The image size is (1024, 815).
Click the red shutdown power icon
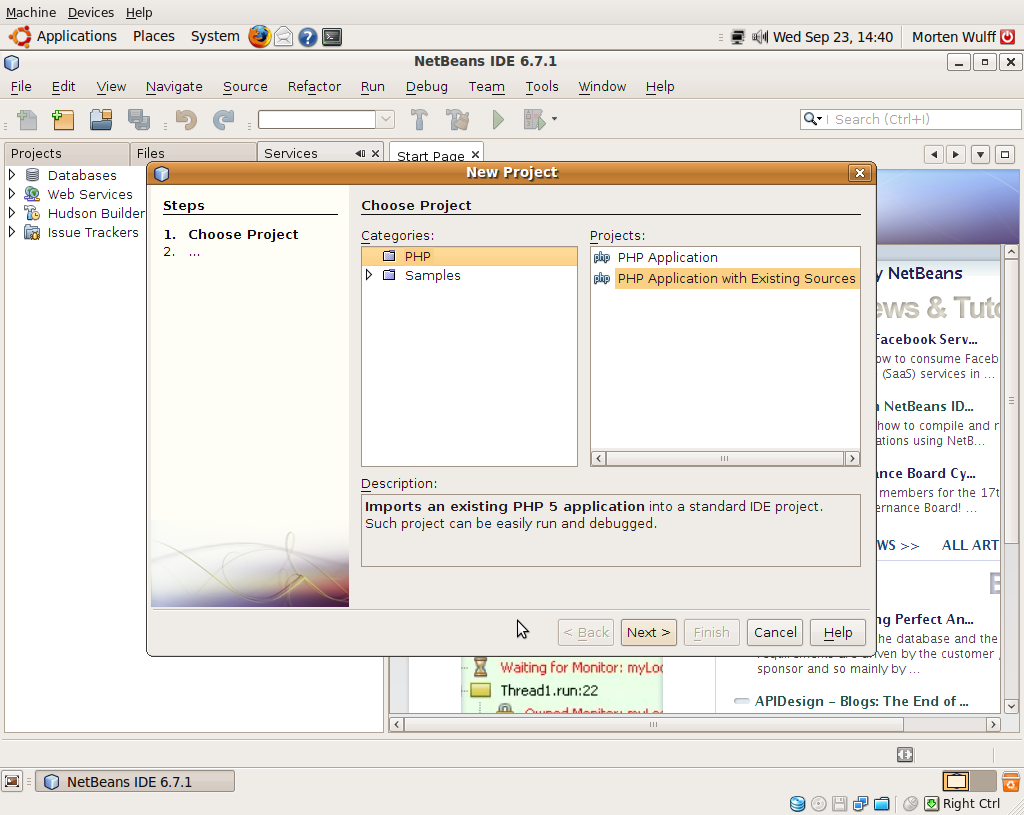(x=1008, y=37)
